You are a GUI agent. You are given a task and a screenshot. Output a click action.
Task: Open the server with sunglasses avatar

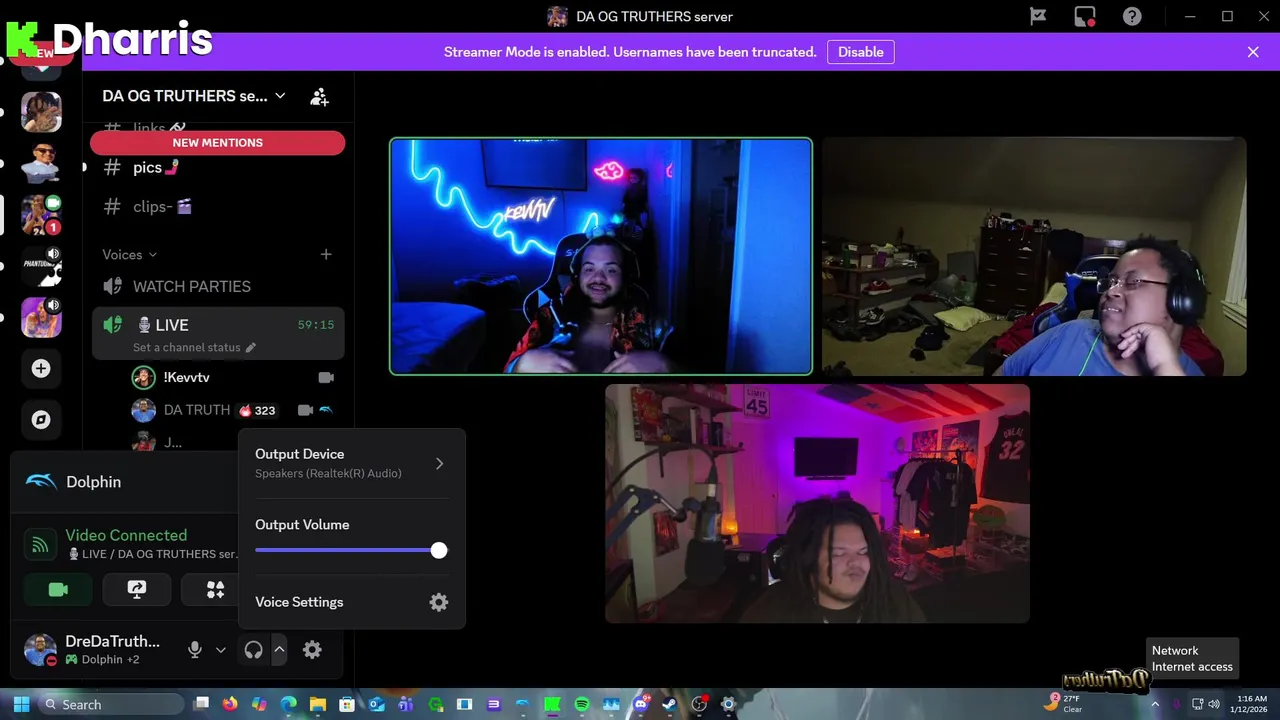(41, 163)
